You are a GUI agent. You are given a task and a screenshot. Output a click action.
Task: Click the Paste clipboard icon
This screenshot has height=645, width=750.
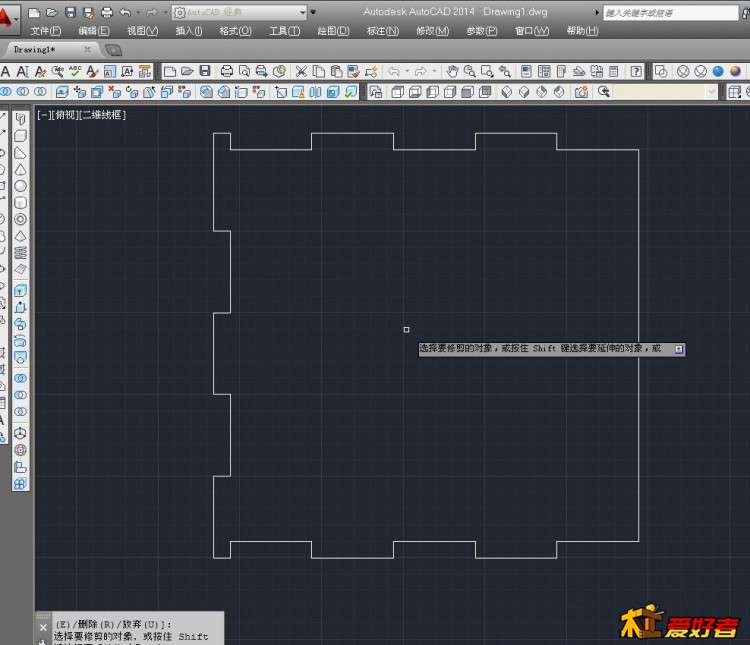coord(336,72)
